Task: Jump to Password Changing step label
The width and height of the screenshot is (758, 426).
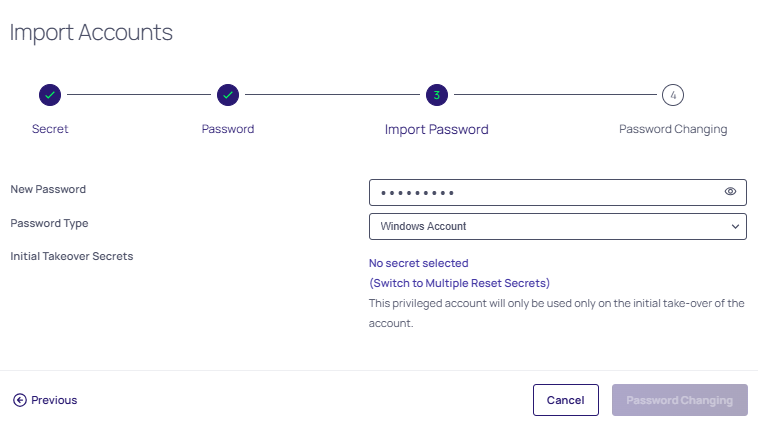Action: [673, 129]
